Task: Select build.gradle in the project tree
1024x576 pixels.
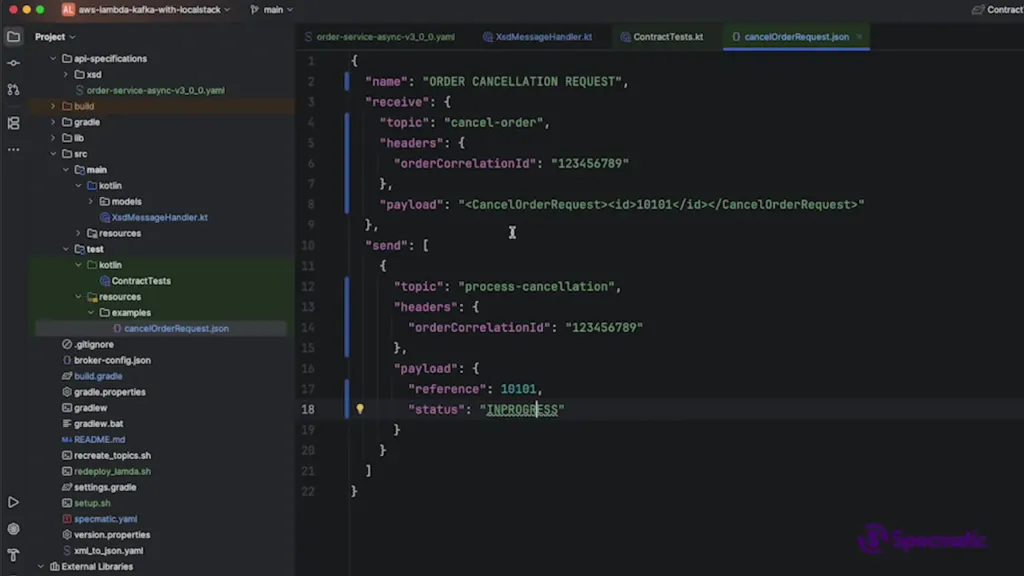Action: tap(98, 376)
